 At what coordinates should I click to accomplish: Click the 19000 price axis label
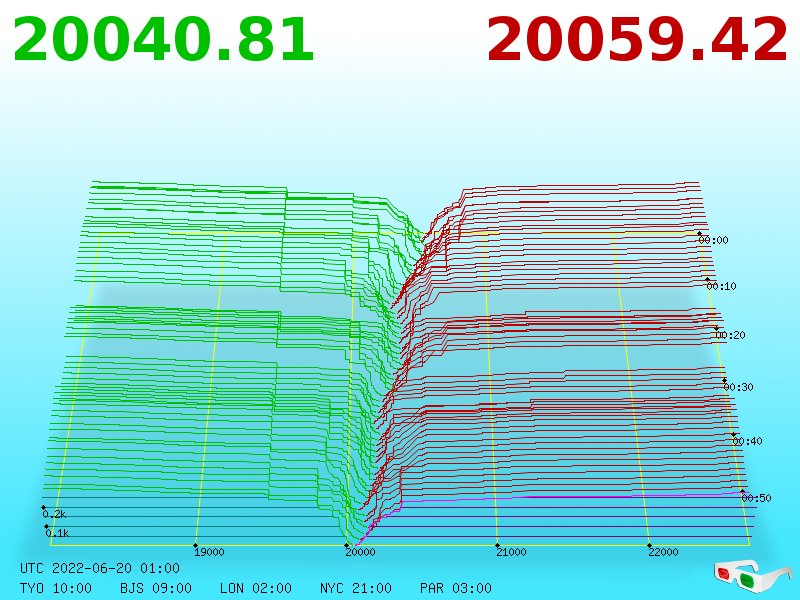[x=209, y=552]
